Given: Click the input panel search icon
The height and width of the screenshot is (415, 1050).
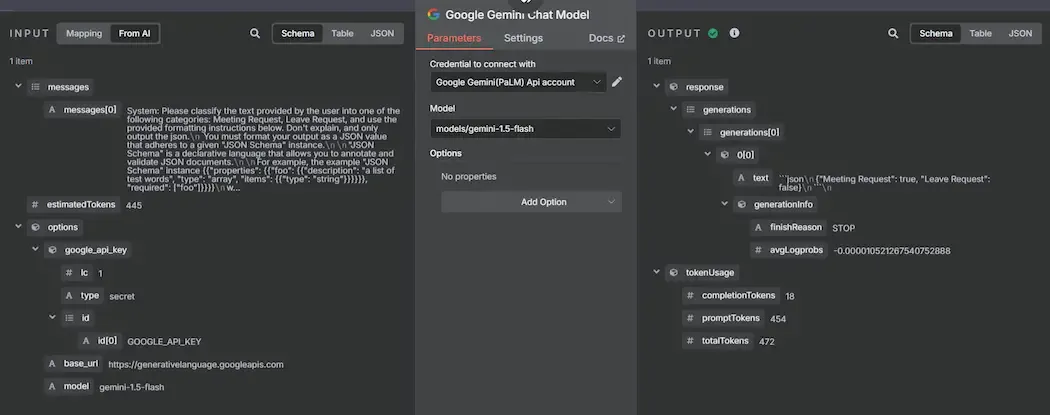Looking at the screenshot, I should pos(255,33).
